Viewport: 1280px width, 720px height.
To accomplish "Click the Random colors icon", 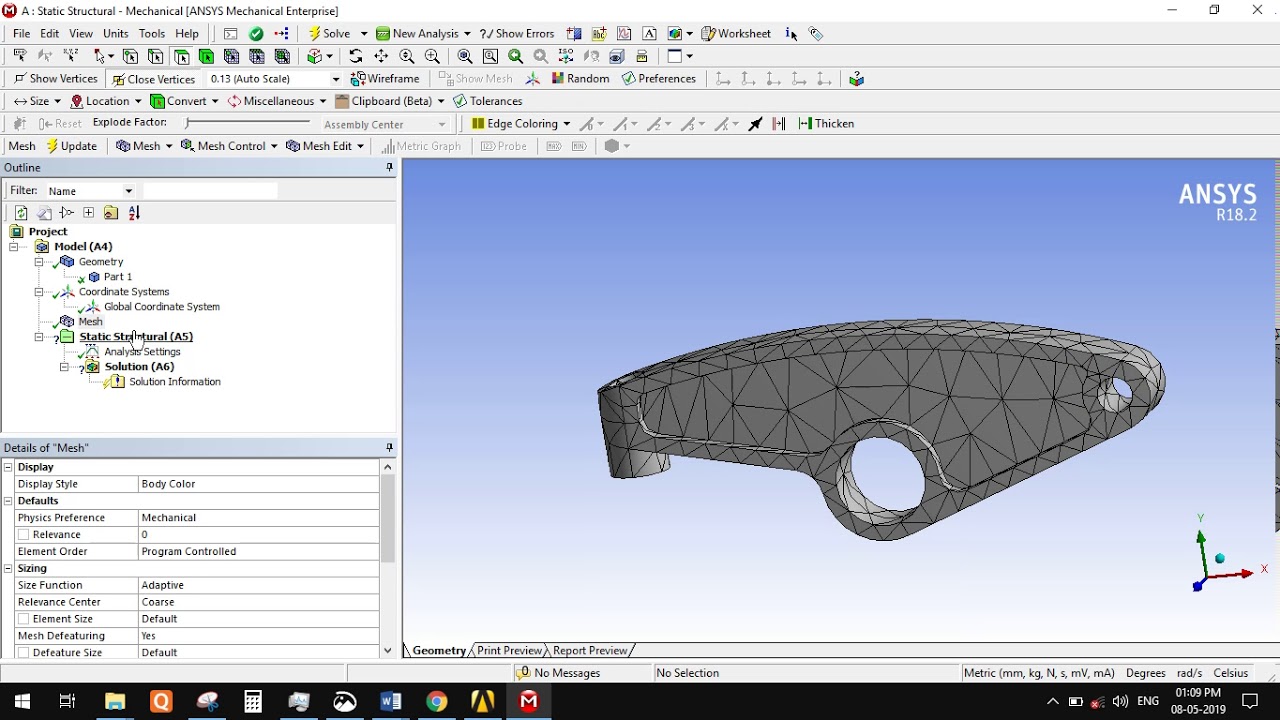I will coord(580,78).
